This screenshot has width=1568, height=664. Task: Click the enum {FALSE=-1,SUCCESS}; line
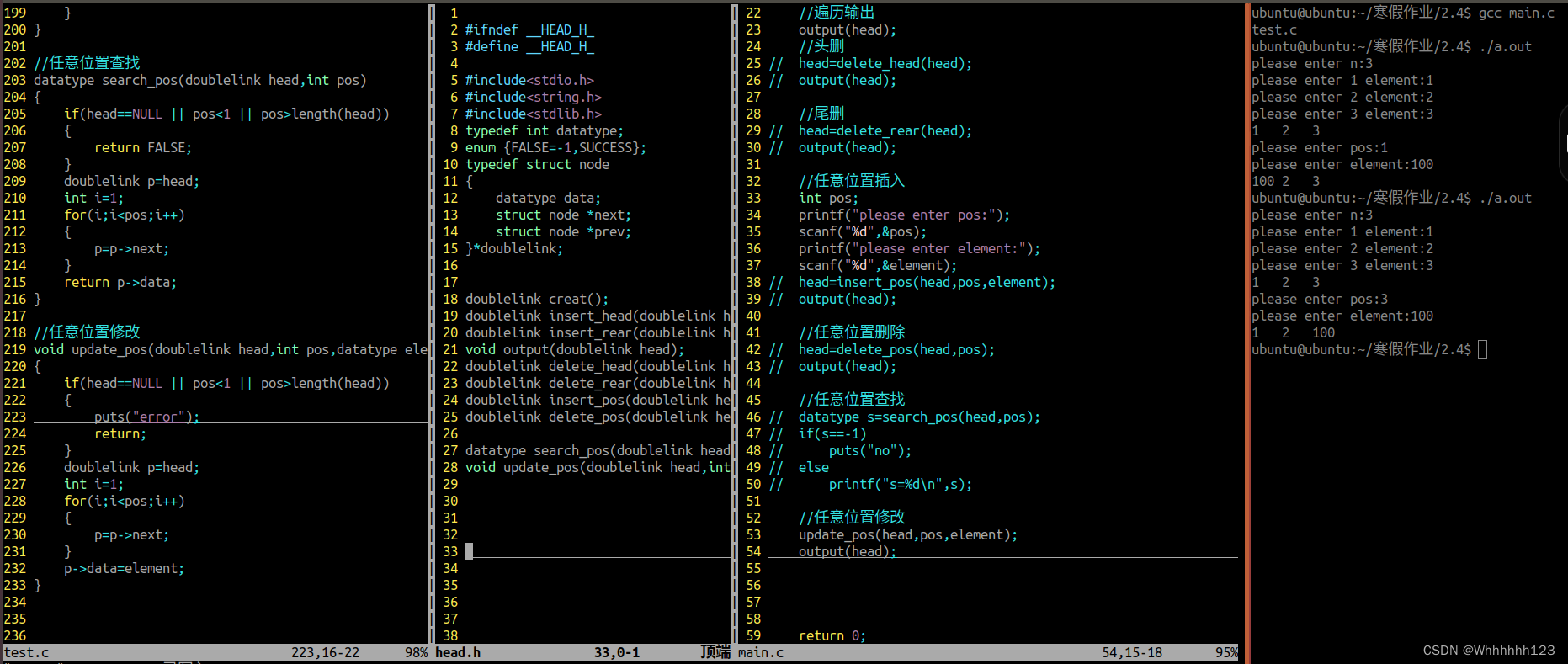[556, 147]
